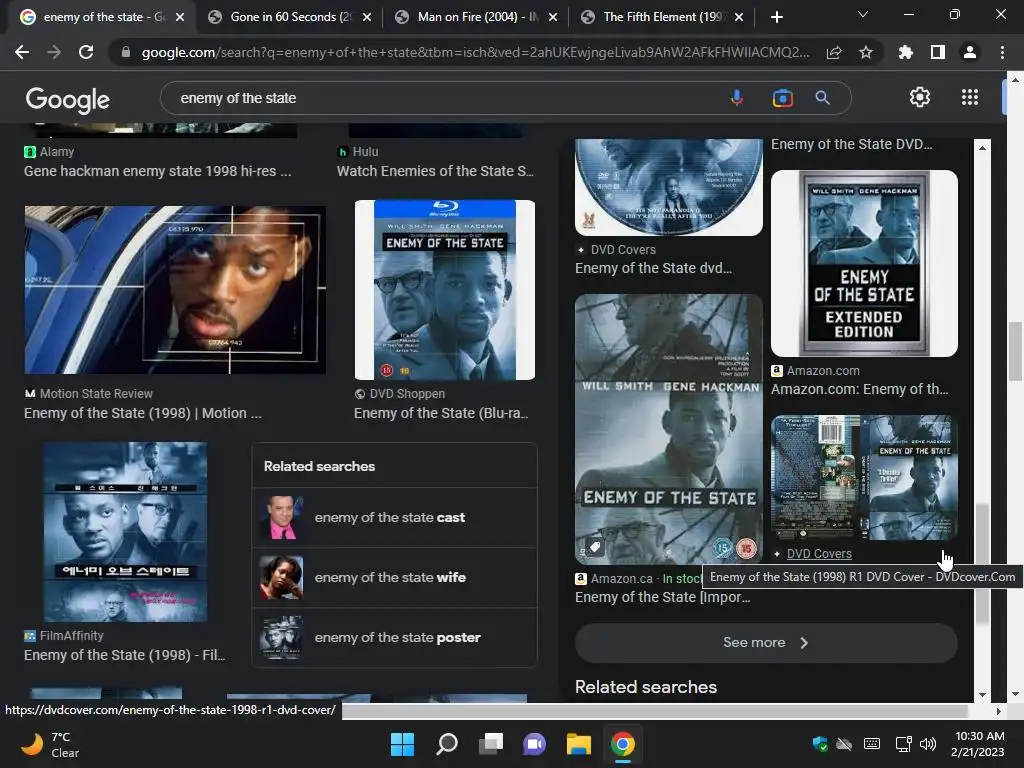Open the clock showing 10:30 AM

click(978, 744)
